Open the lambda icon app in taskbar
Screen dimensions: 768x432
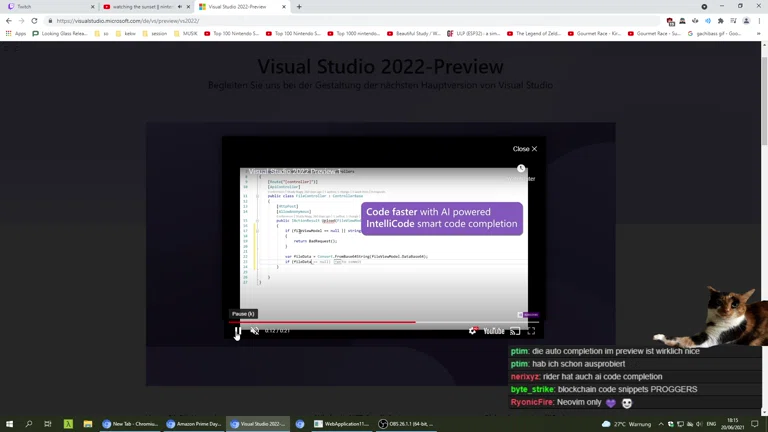coord(68,424)
